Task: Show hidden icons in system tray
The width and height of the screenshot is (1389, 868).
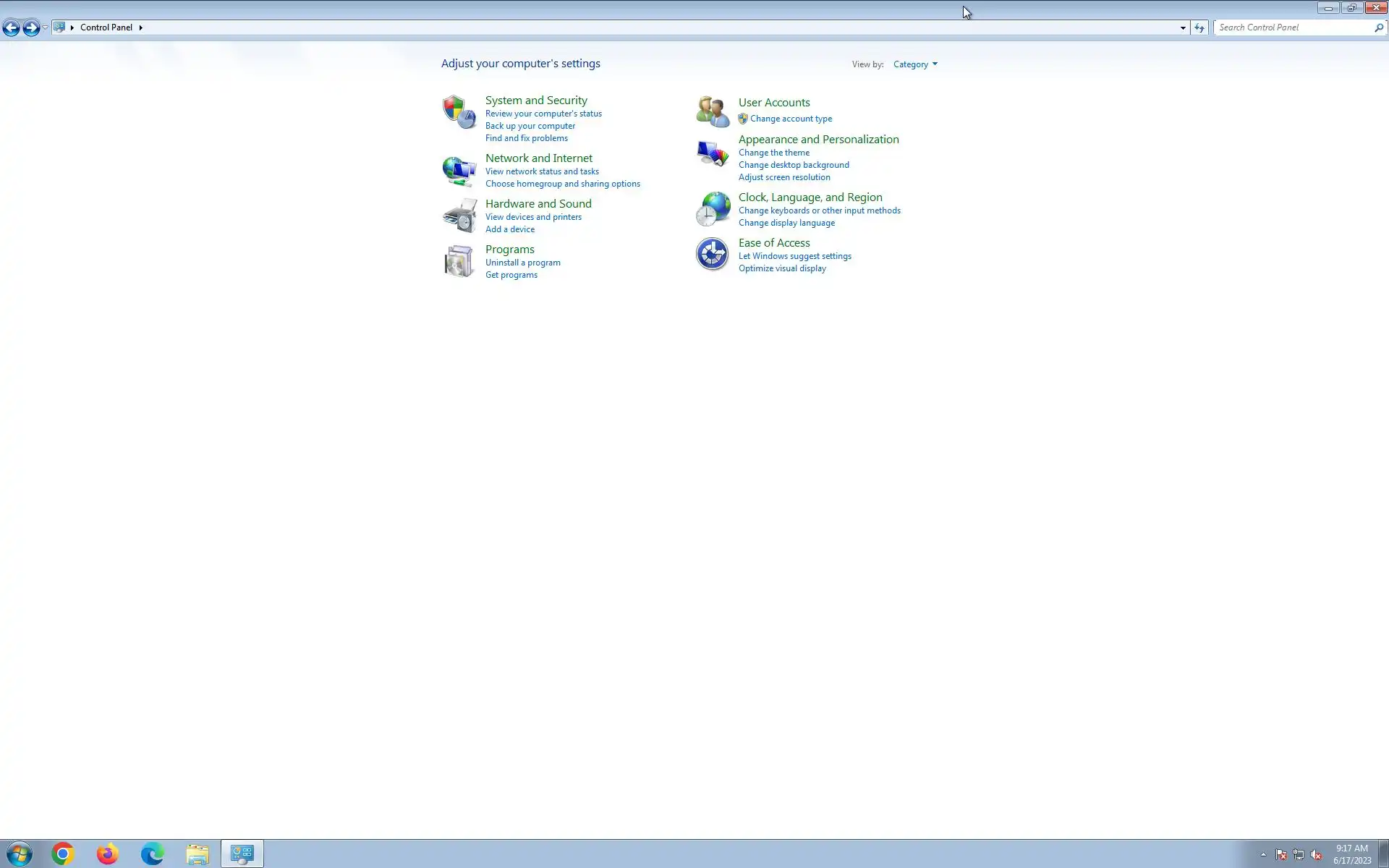Action: [x=1263, y=854]
